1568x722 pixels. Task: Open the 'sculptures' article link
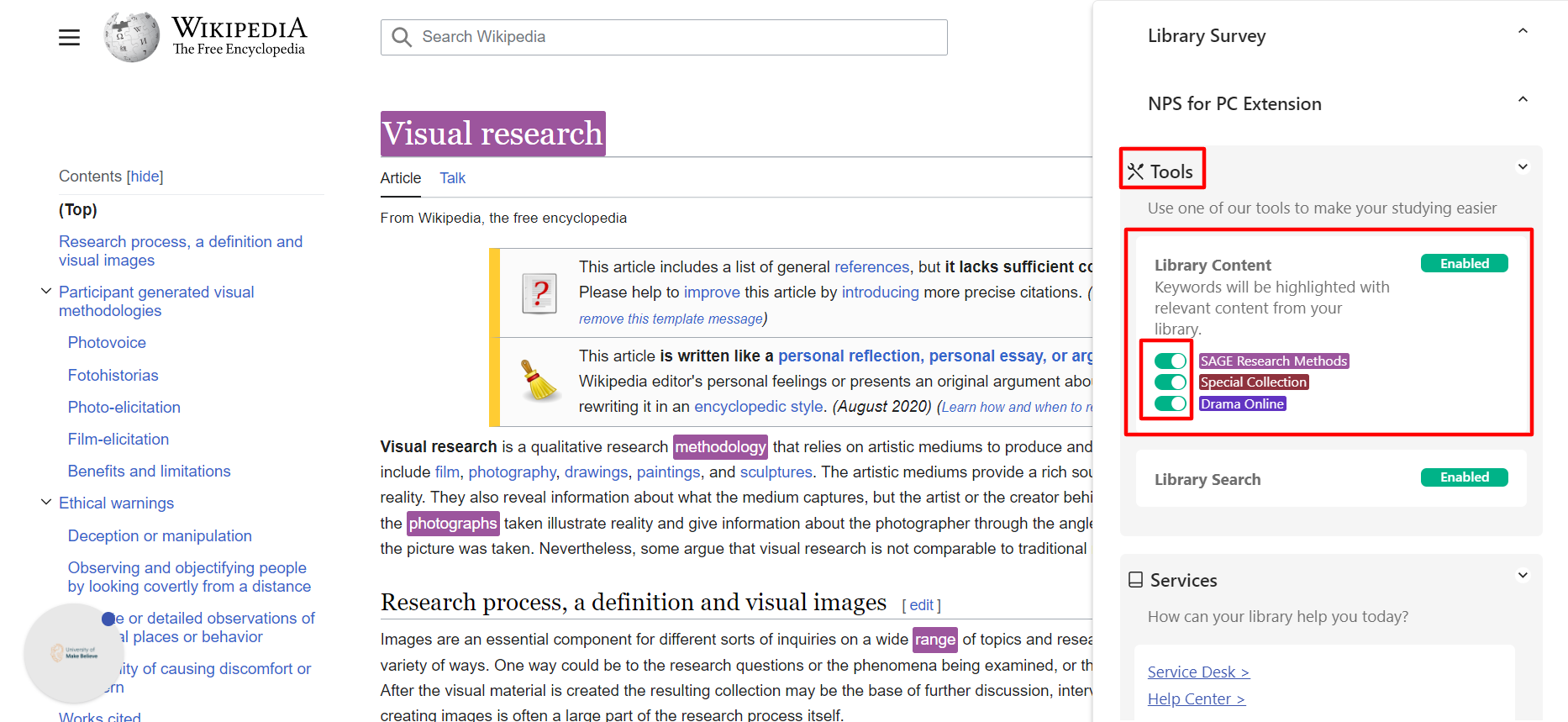(776, 472)
